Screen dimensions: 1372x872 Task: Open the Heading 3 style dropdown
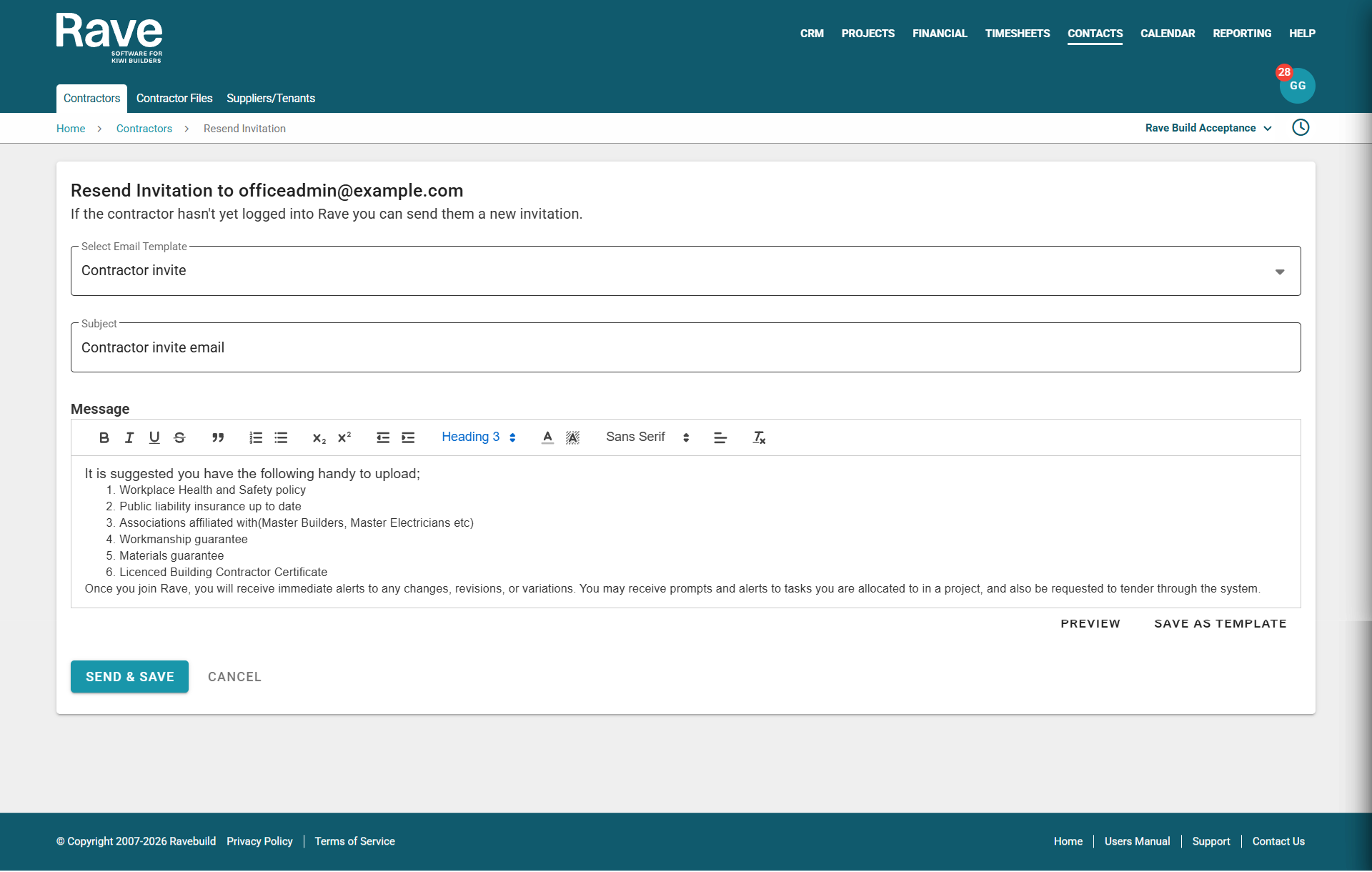pyautogui.click(x=478, y=437)
